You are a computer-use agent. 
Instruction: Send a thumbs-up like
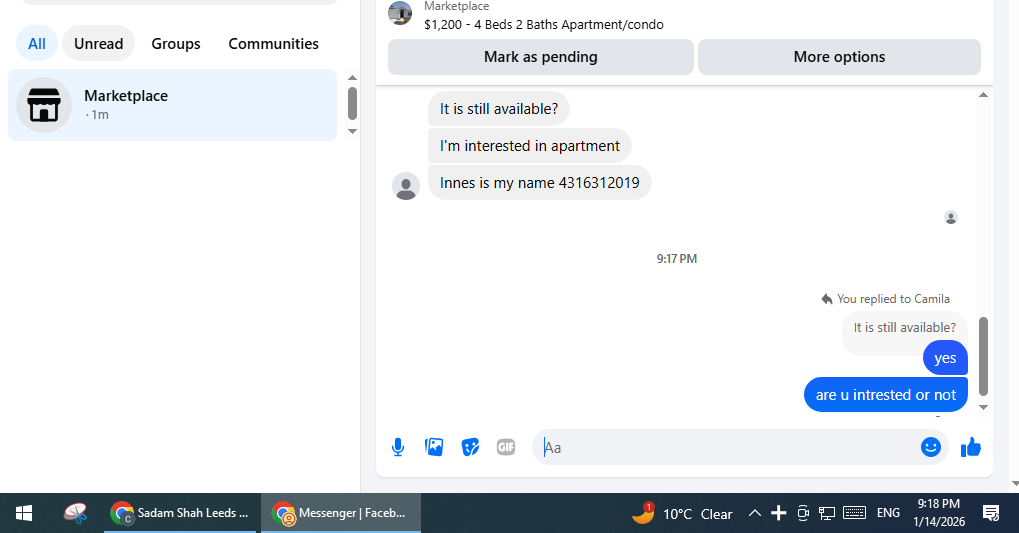click(x=971, y=447)
